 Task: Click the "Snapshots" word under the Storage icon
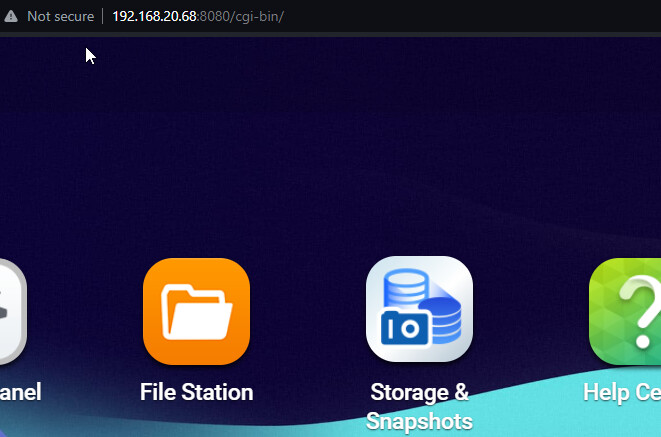(x=419, y=420)
